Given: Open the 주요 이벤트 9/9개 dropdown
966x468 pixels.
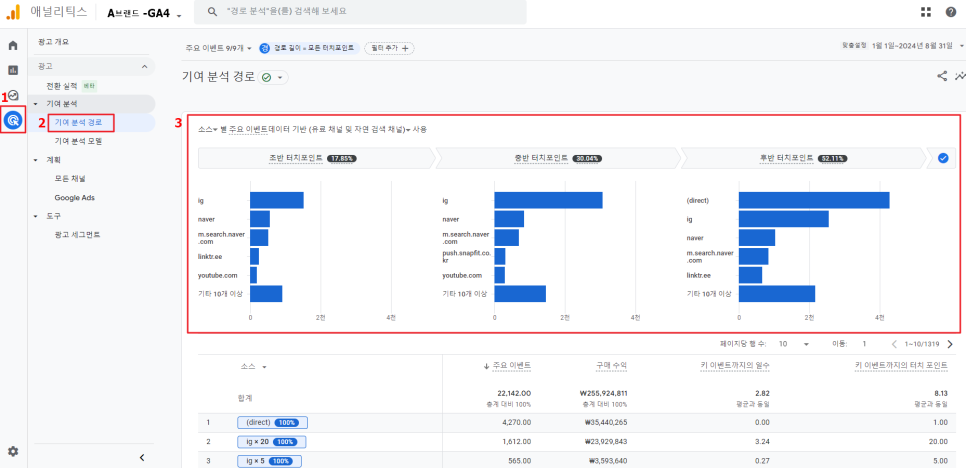Looking at the screenshot, I should pyautogui.click(x=218, y=48).
